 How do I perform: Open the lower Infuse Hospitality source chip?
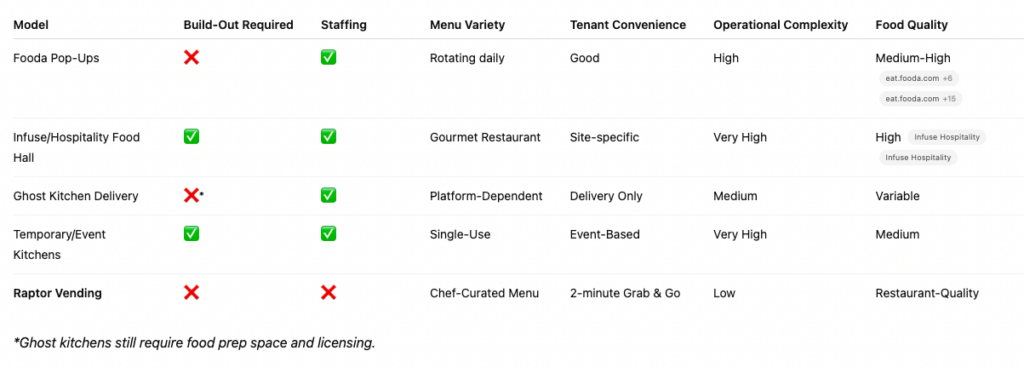[x=918, y=157]
